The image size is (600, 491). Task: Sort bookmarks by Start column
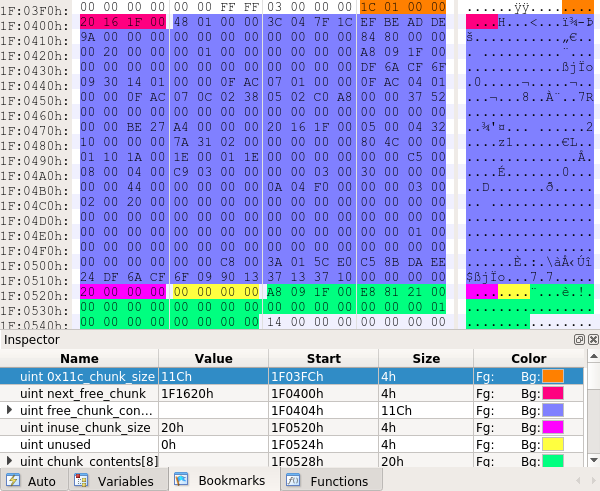(324, 358)
